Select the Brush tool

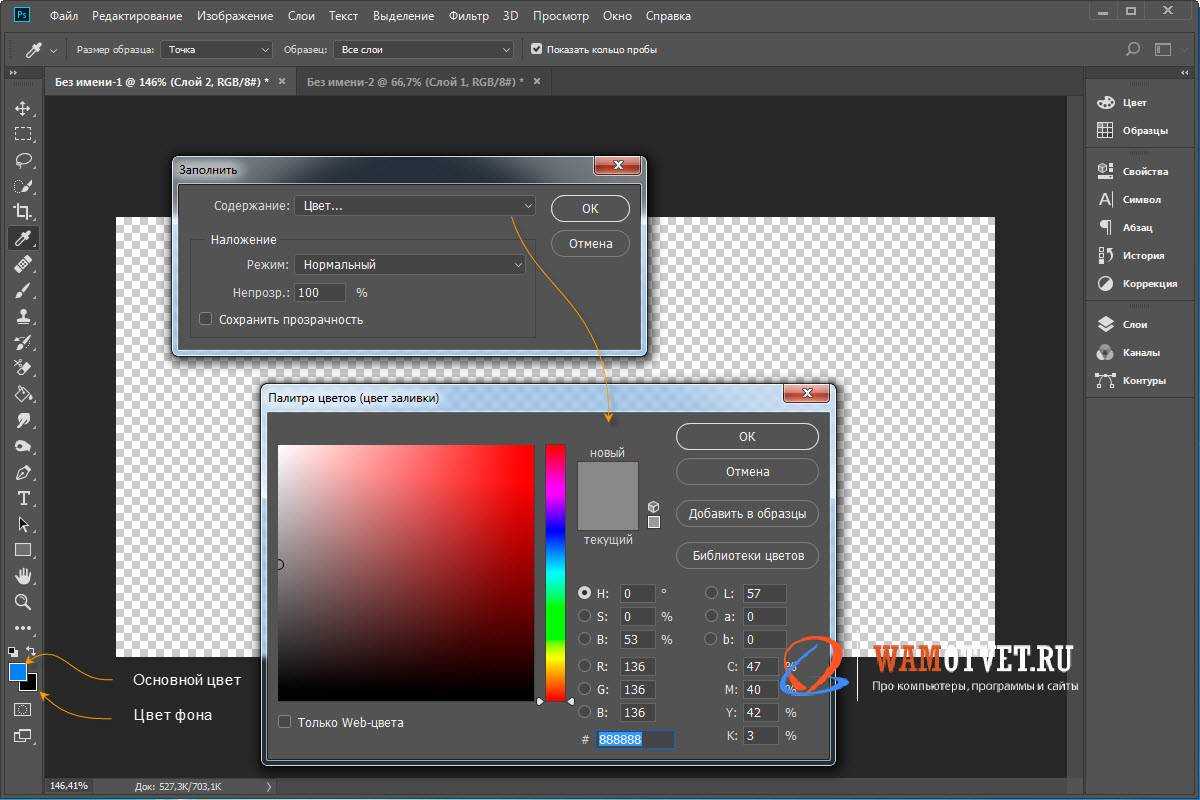point(22,290)
